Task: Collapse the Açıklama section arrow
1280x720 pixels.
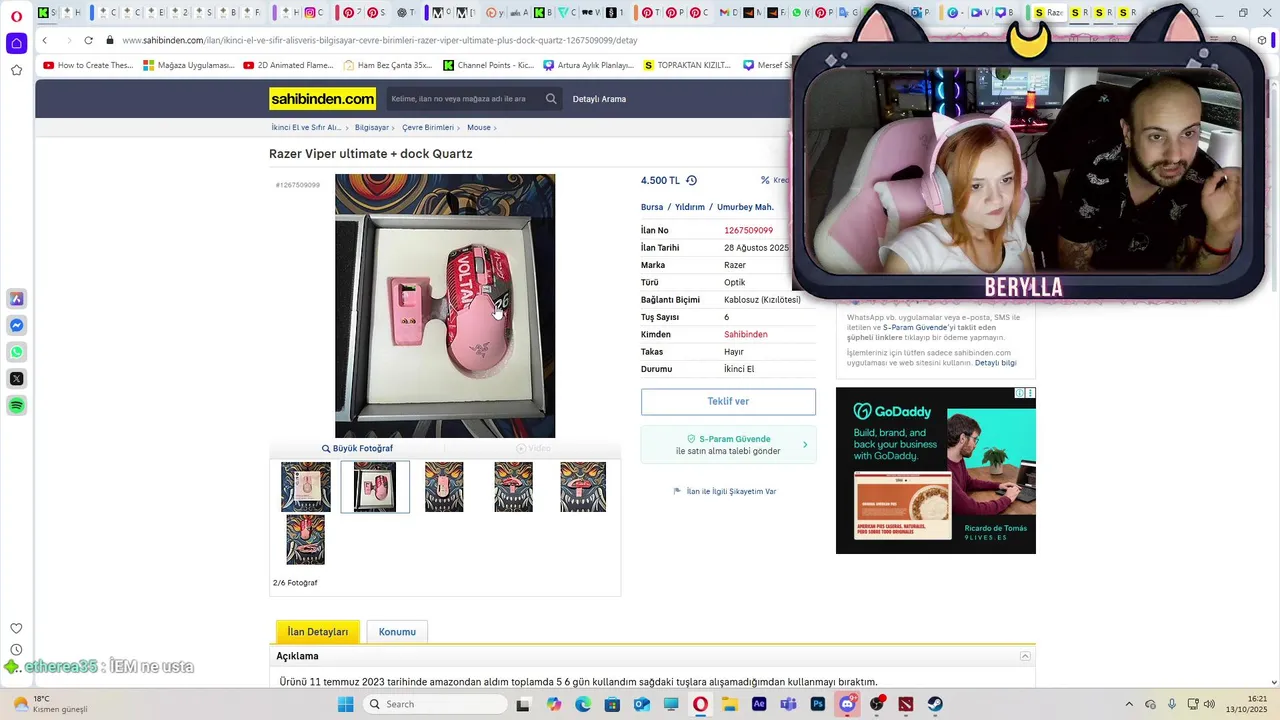Action: [1025, 656]
